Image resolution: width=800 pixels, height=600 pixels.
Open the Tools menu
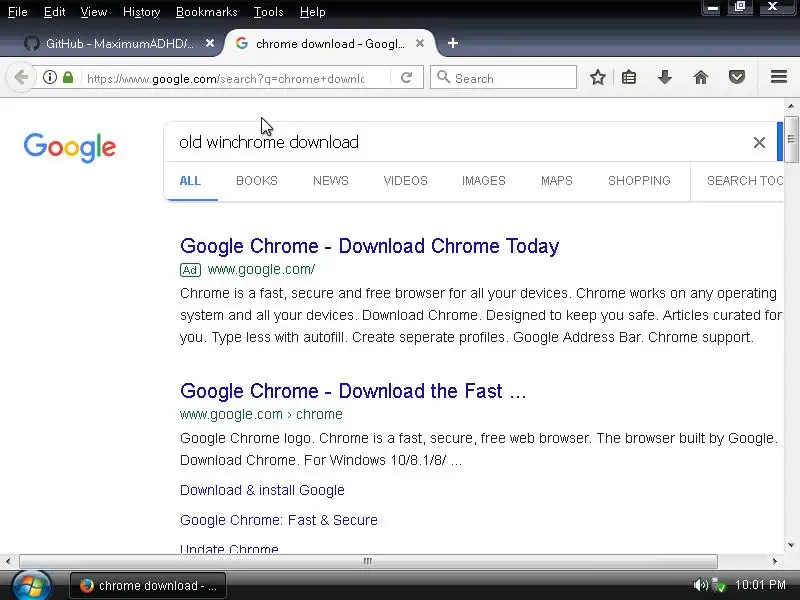[x=268, y=12]
